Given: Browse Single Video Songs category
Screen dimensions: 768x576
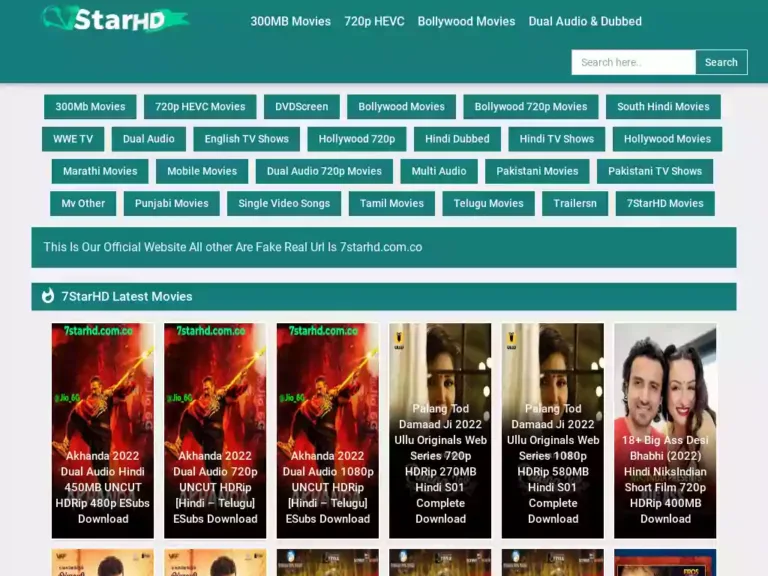Looking at the screenshot, I should point(284,204).
